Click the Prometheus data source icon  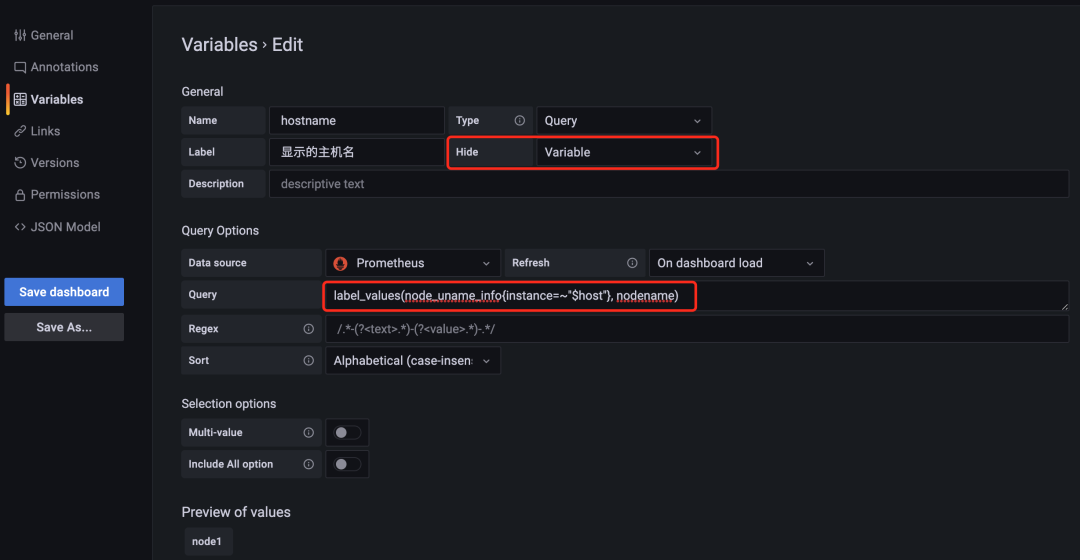(x=340, y=263)
